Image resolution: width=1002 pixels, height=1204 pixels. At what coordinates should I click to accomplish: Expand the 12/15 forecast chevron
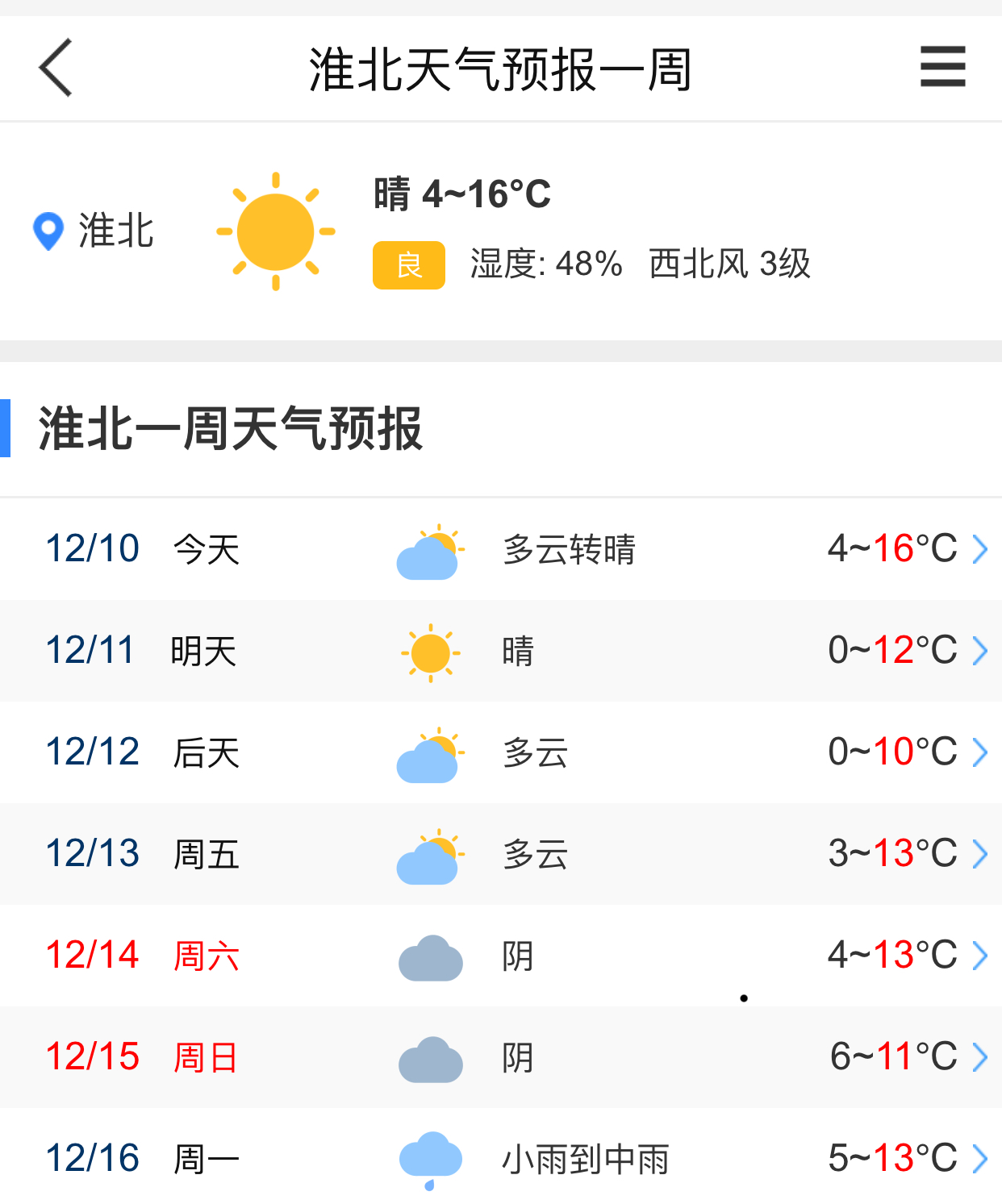coord(980,1057)
